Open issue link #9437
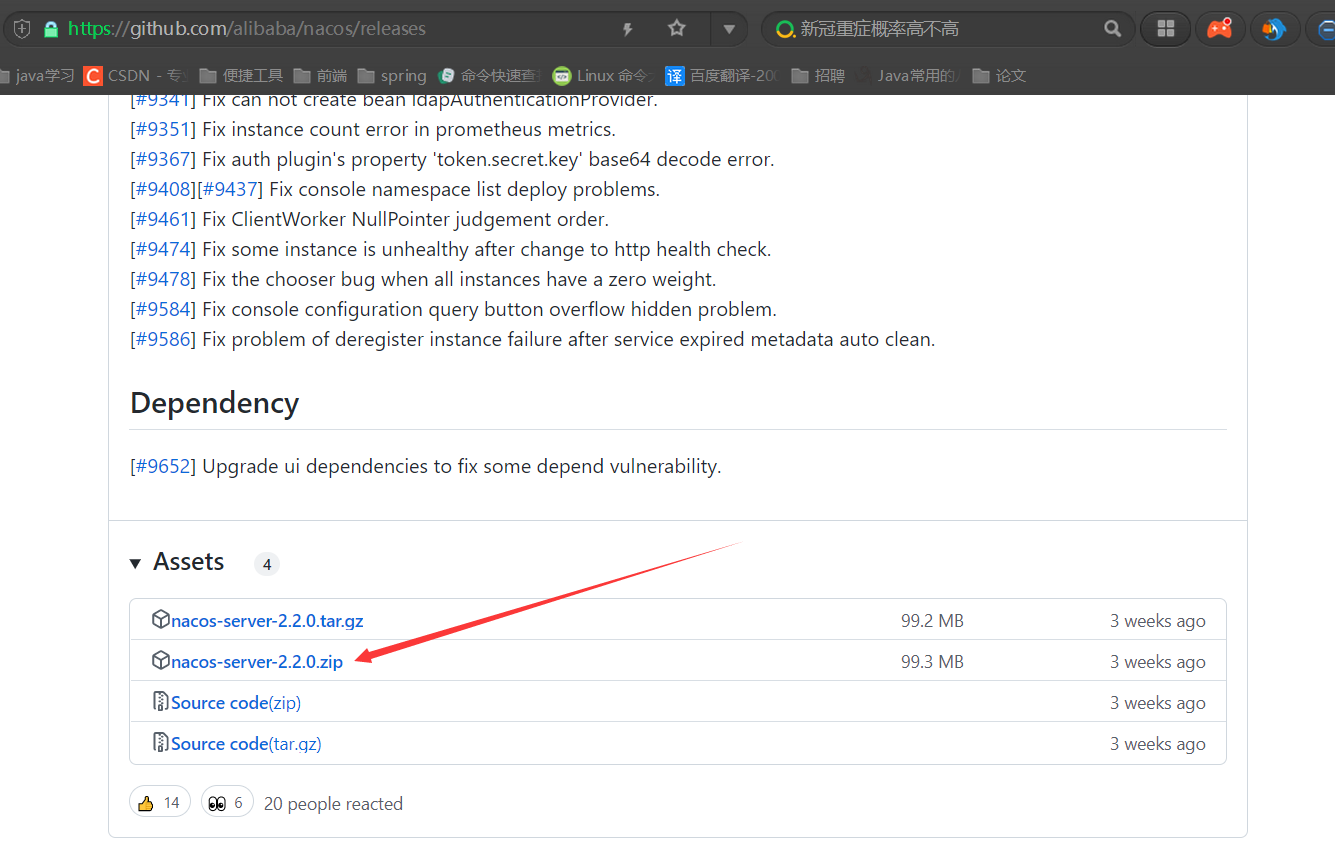Viewport: 1335px width, 856px height. (230, 189)
